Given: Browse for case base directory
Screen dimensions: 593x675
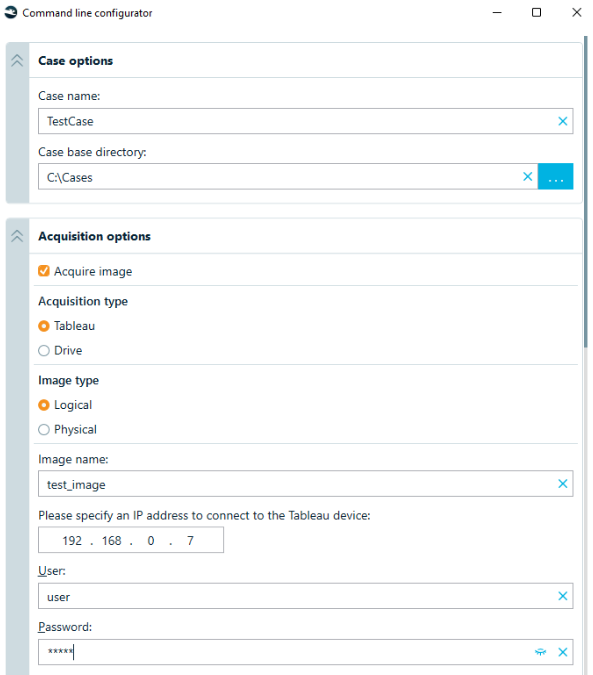Looking at the screenshot, I should [x=555, y=176].
